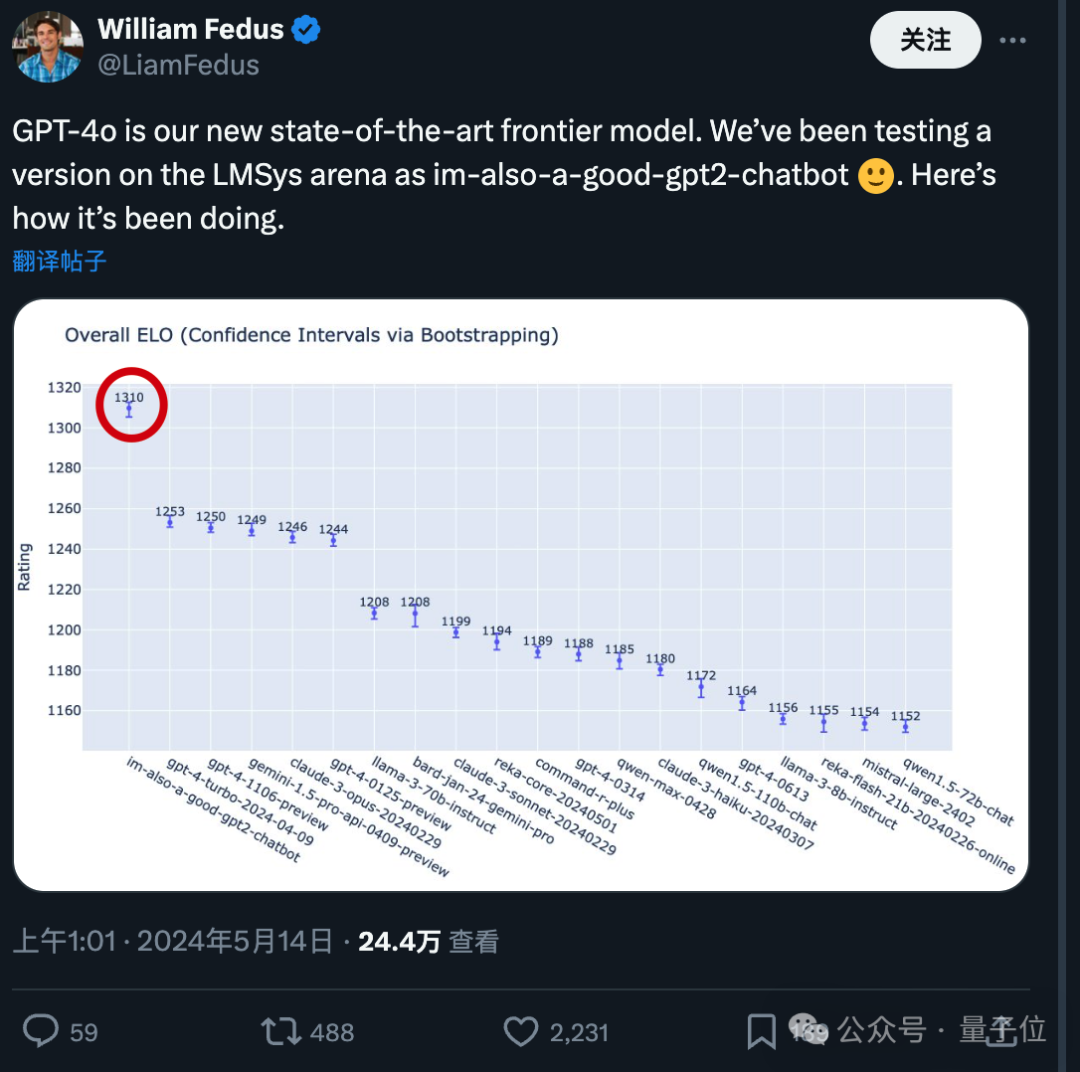
Task: View the 24.4万 查看 view count
Action: coord(428,941)
